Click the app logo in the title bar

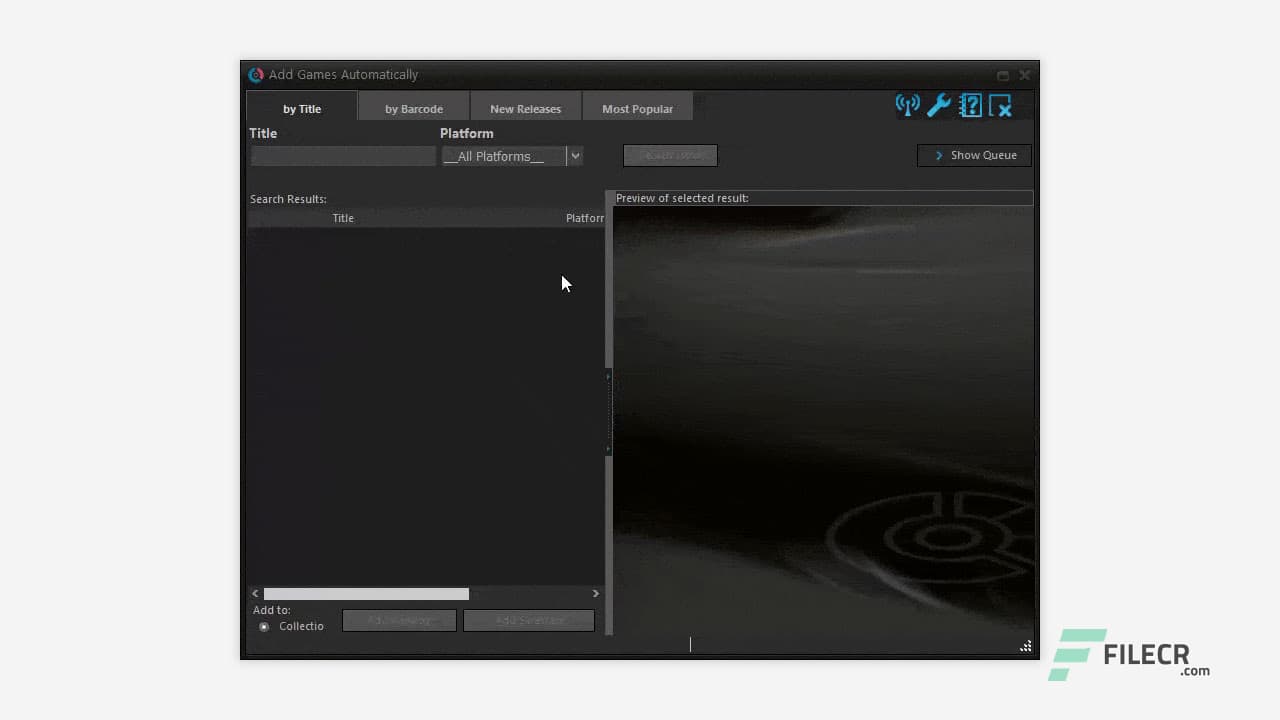point(256,74)
